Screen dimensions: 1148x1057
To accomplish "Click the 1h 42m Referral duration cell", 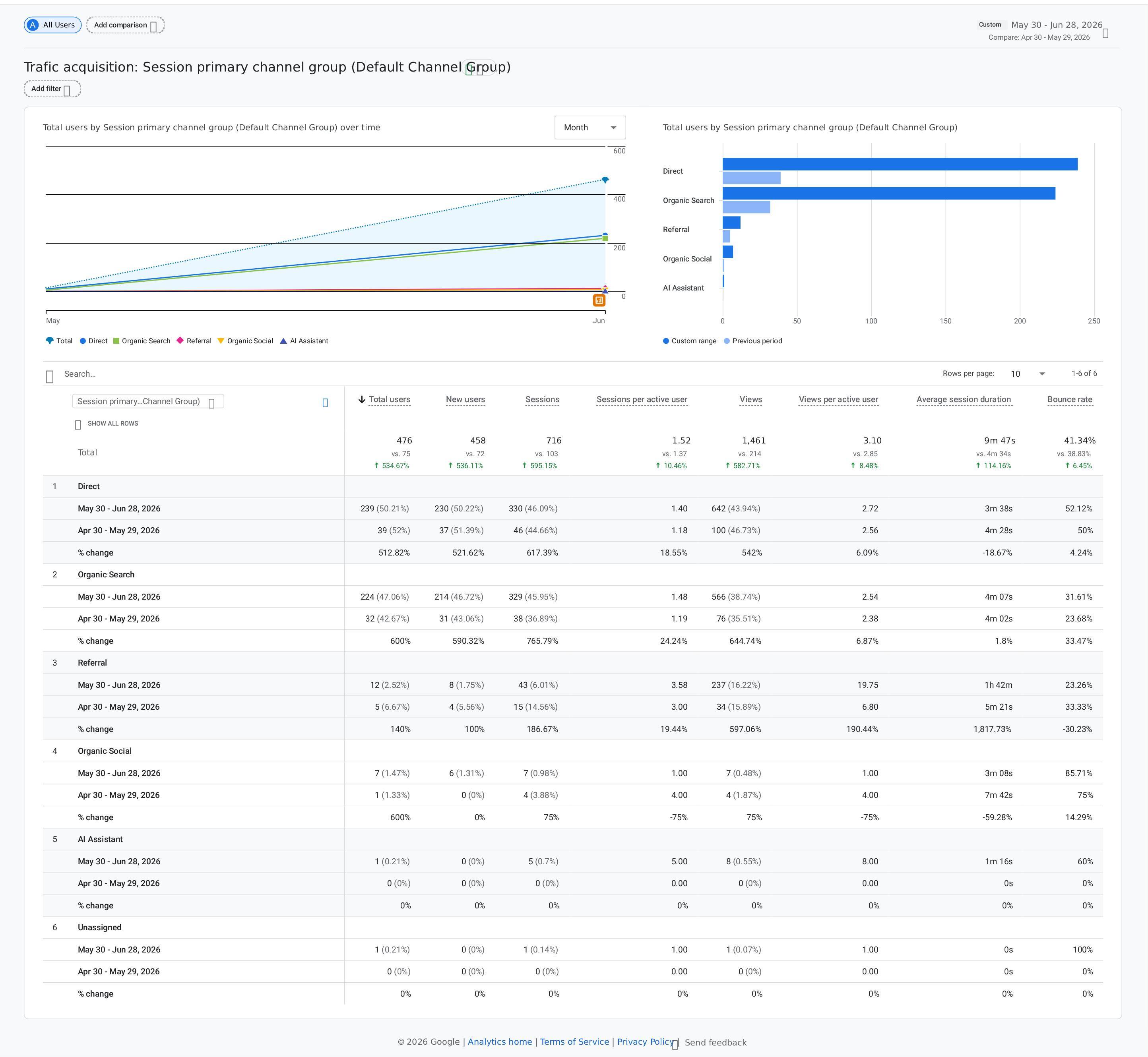I will (998, 685).
